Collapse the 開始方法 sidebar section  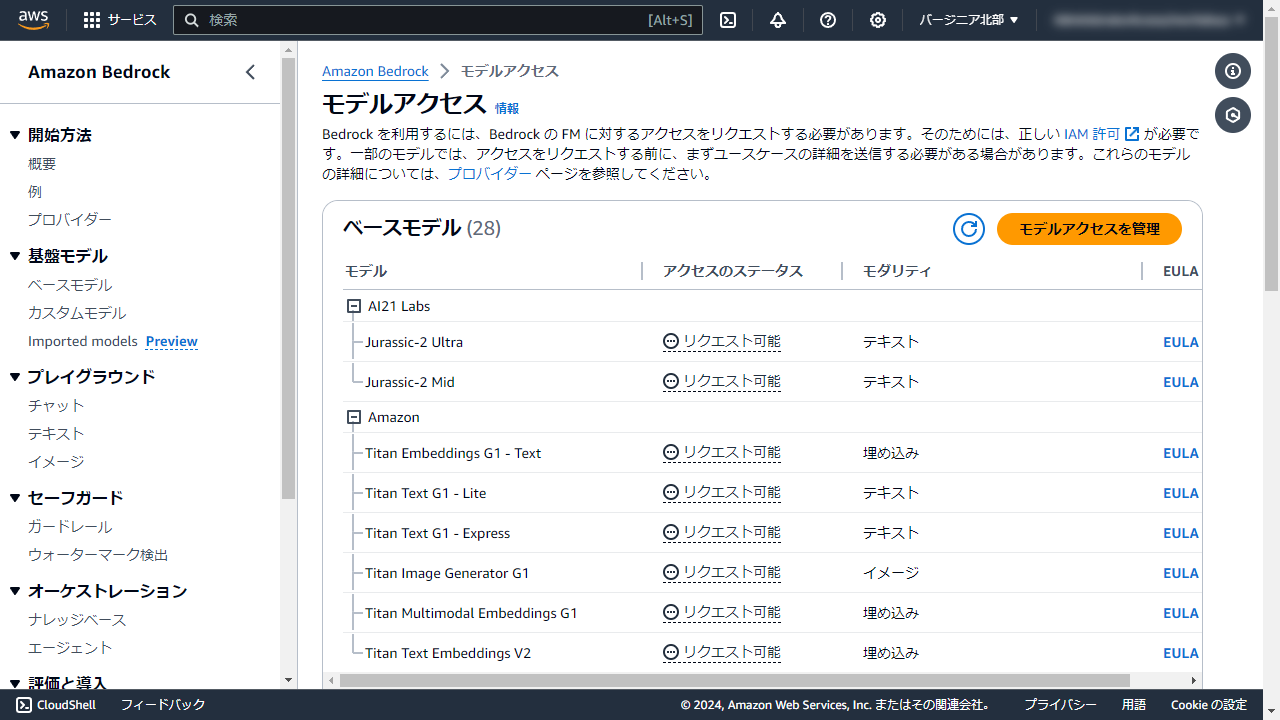pos(15,135)
